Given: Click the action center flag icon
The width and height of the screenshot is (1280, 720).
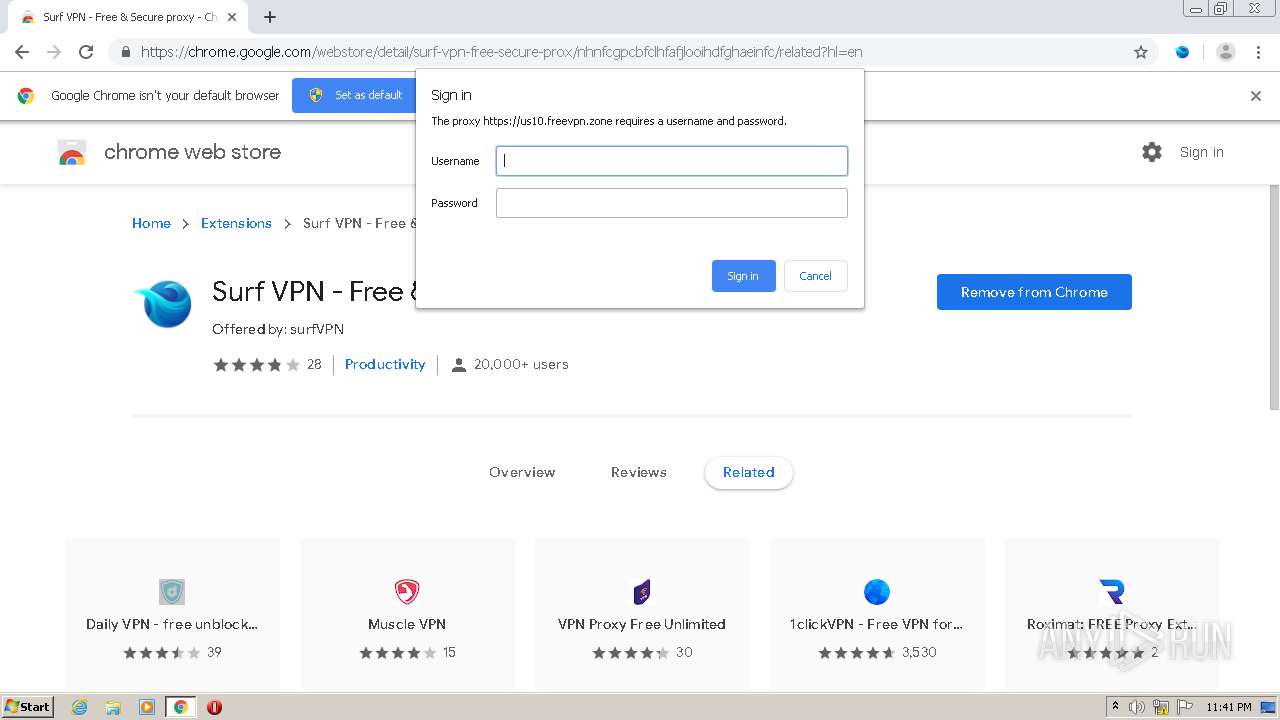Looking at the screenshot, I should click(x=1186, y=707).
